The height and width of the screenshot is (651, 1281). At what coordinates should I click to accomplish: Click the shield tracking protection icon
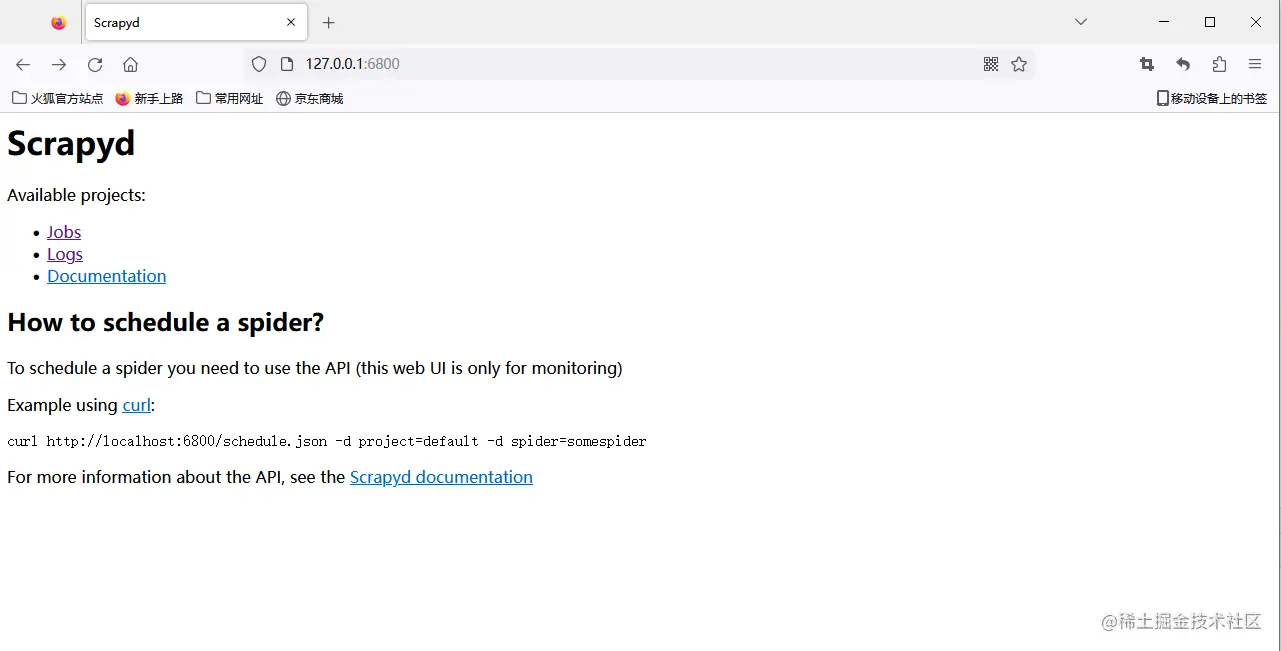pyautogui.click(x=259, y=64)
